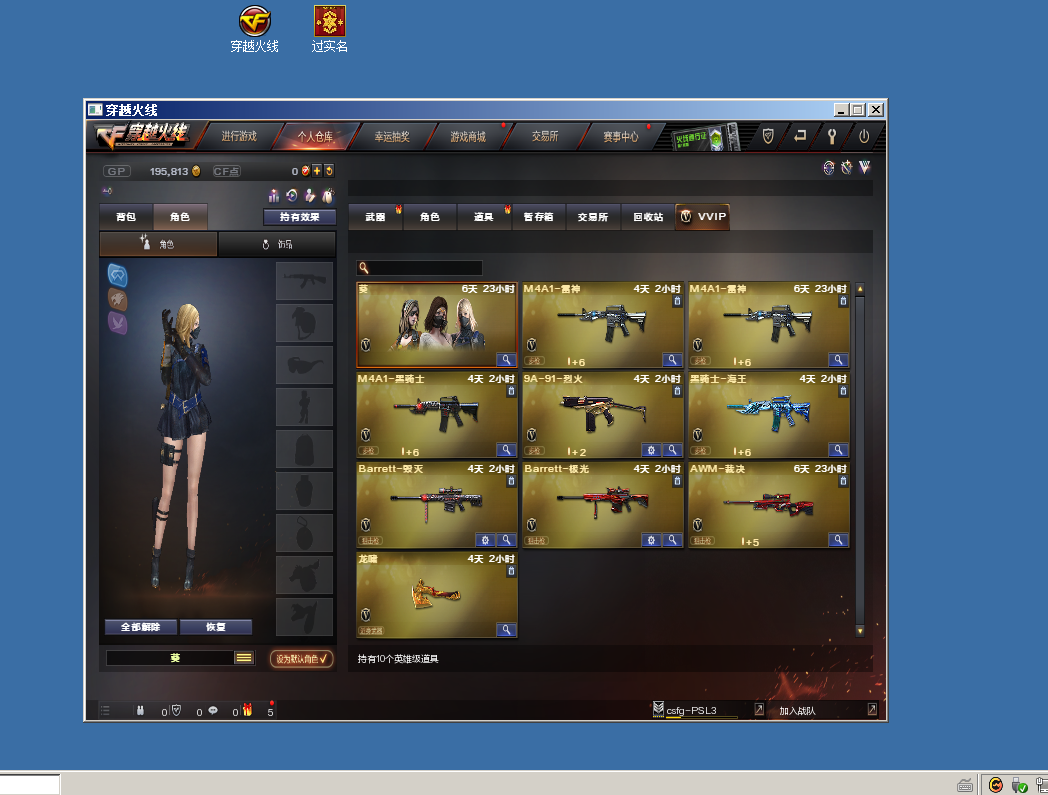Screen dimensions: 1048x795
Task: Open 赛事中心 menu
Action: pyautogui.click(x=620, y=136)
